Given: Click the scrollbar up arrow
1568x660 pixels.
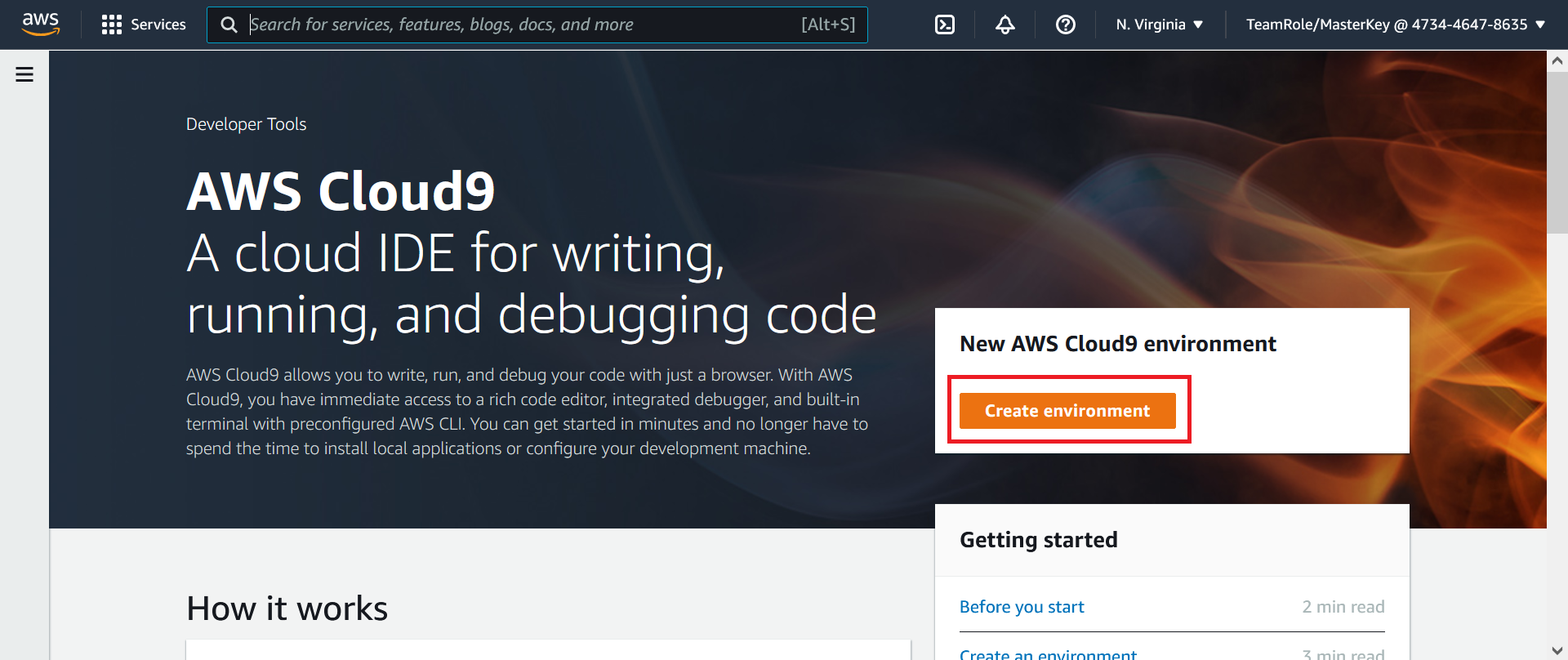Looking at the screenshot, I should point(1557,60).
